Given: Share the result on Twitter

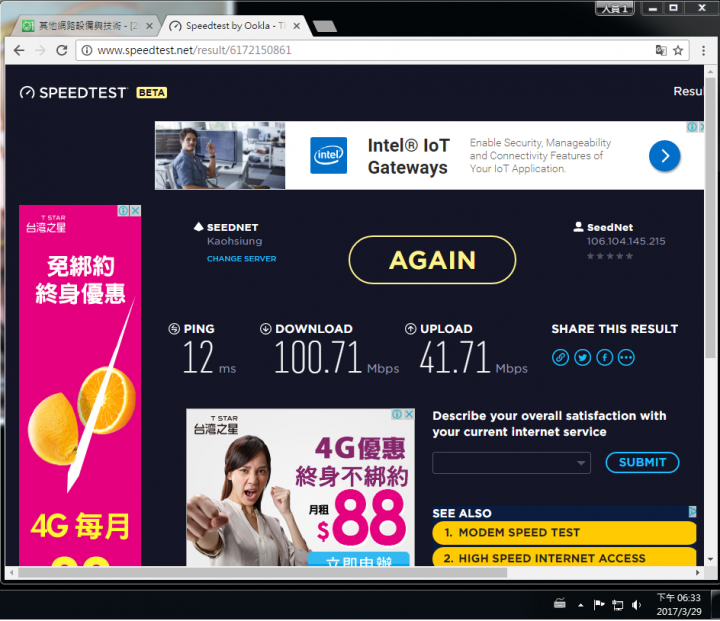Looking at the screenshot, I should (x=582, y=357).
